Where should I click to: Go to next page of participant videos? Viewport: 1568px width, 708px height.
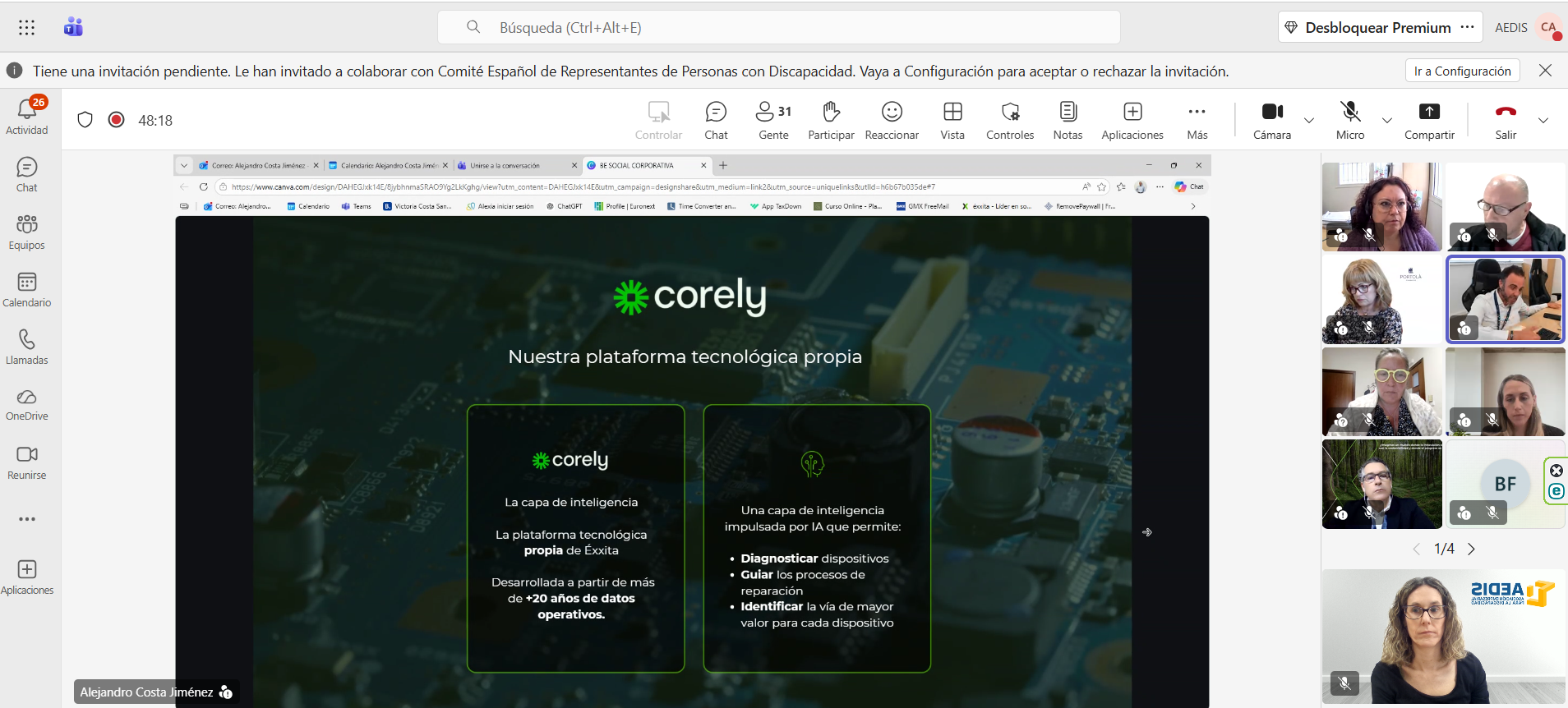[x=1471, y=549]
